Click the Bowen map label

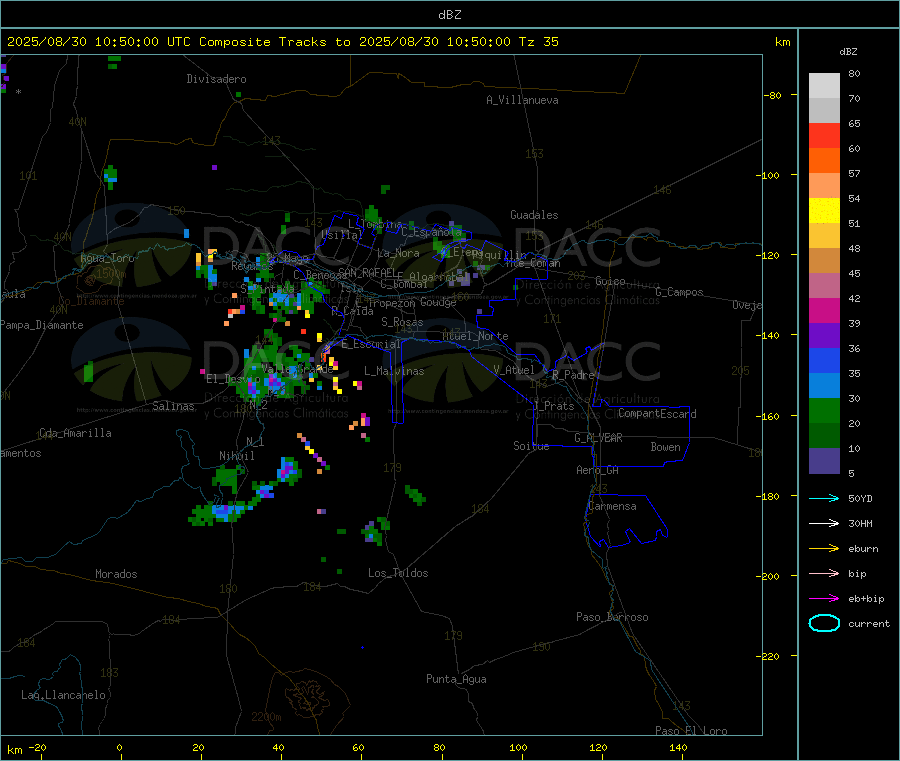coord(665,447)
